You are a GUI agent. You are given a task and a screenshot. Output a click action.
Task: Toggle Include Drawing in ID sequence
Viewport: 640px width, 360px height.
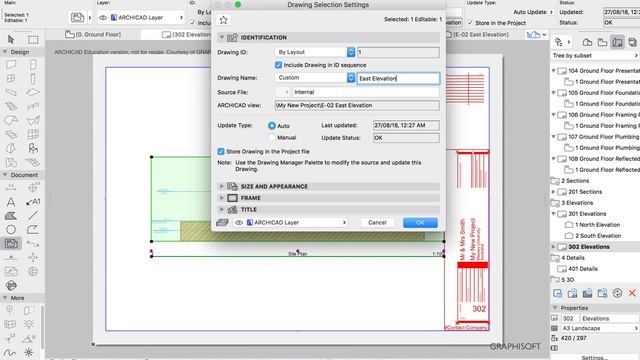(x=278, y=65)
